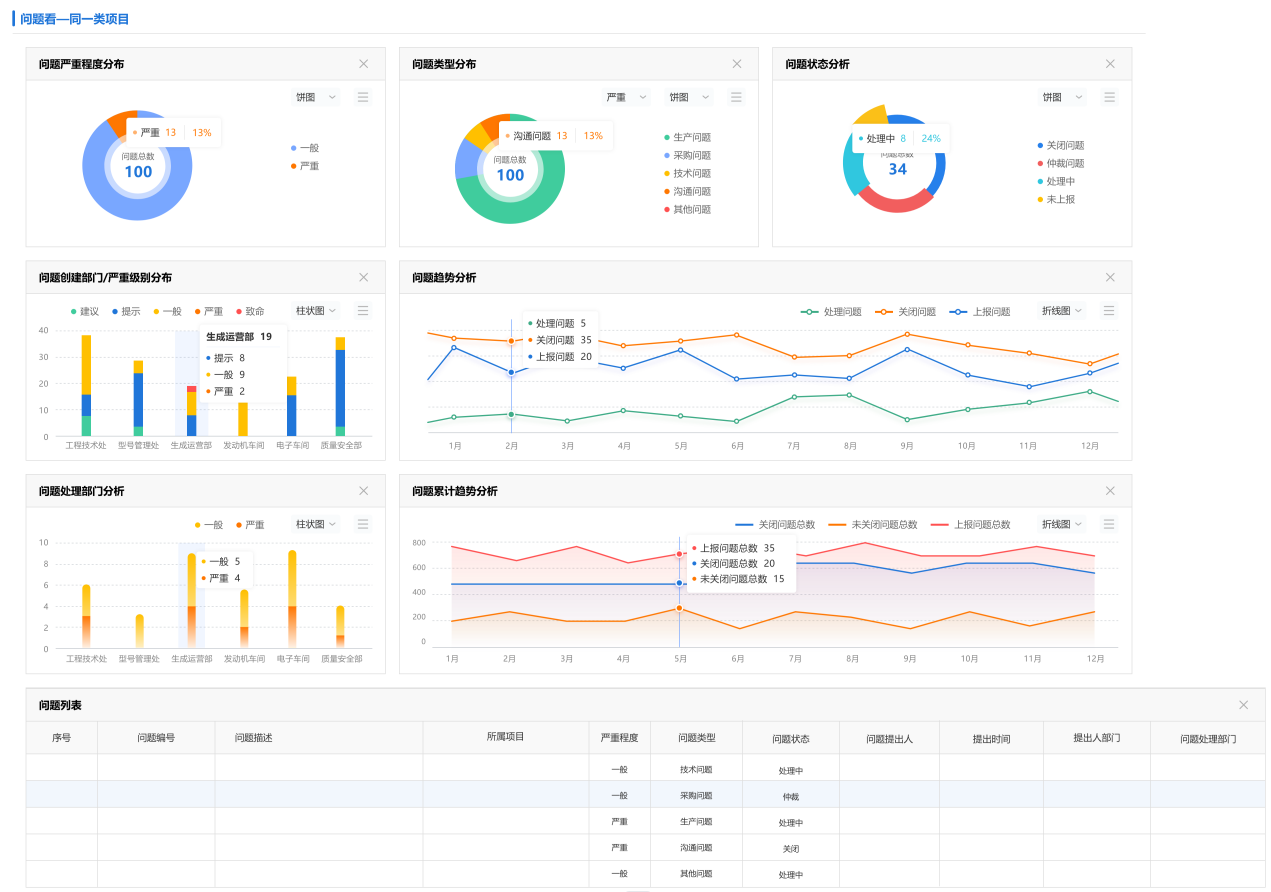Open hamburger menu in 问题累计趋势分析 panel
This screenshot has height=892, width=1271.
1109,524
